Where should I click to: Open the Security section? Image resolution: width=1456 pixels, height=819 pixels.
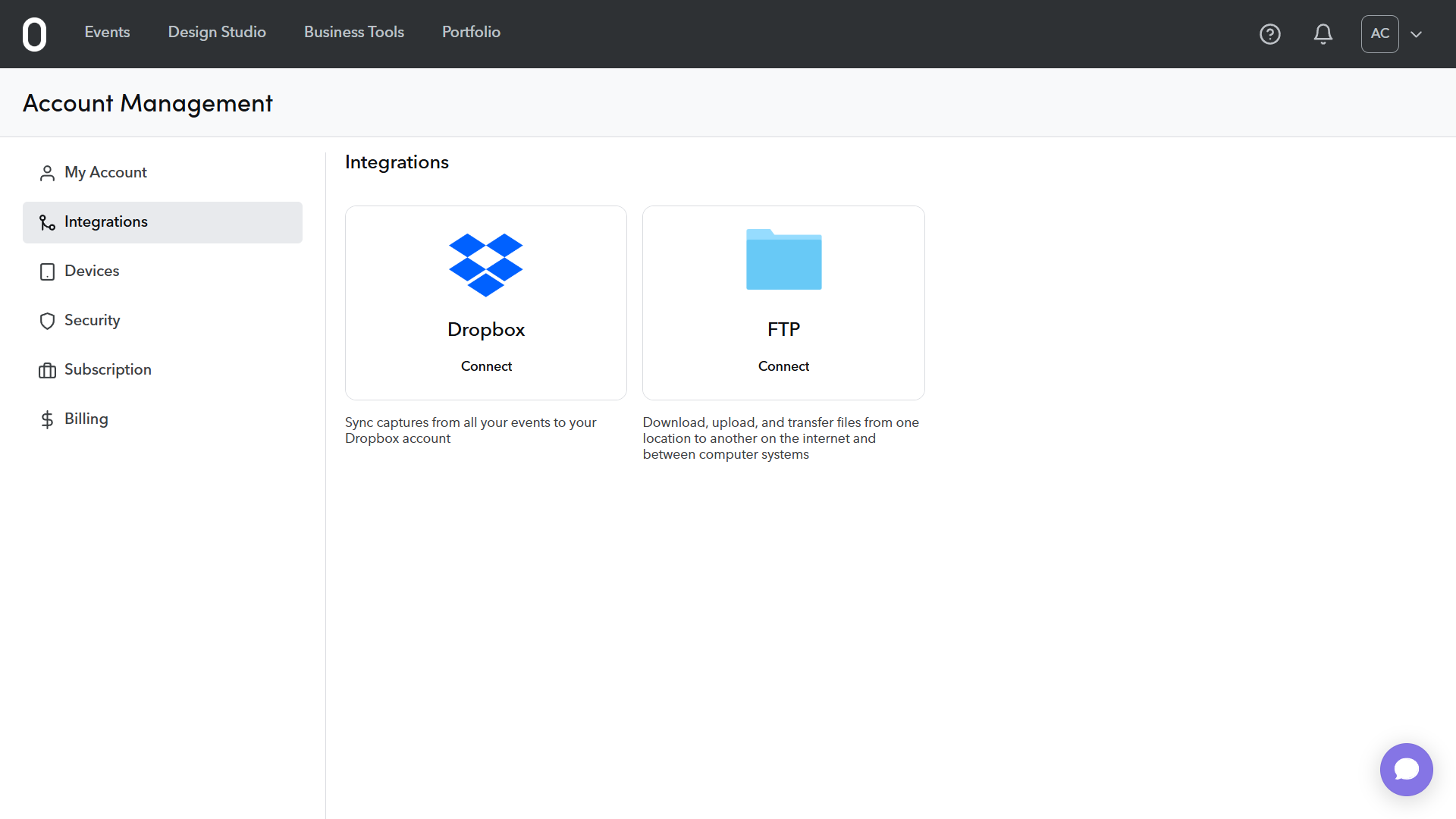pos(162,321)
